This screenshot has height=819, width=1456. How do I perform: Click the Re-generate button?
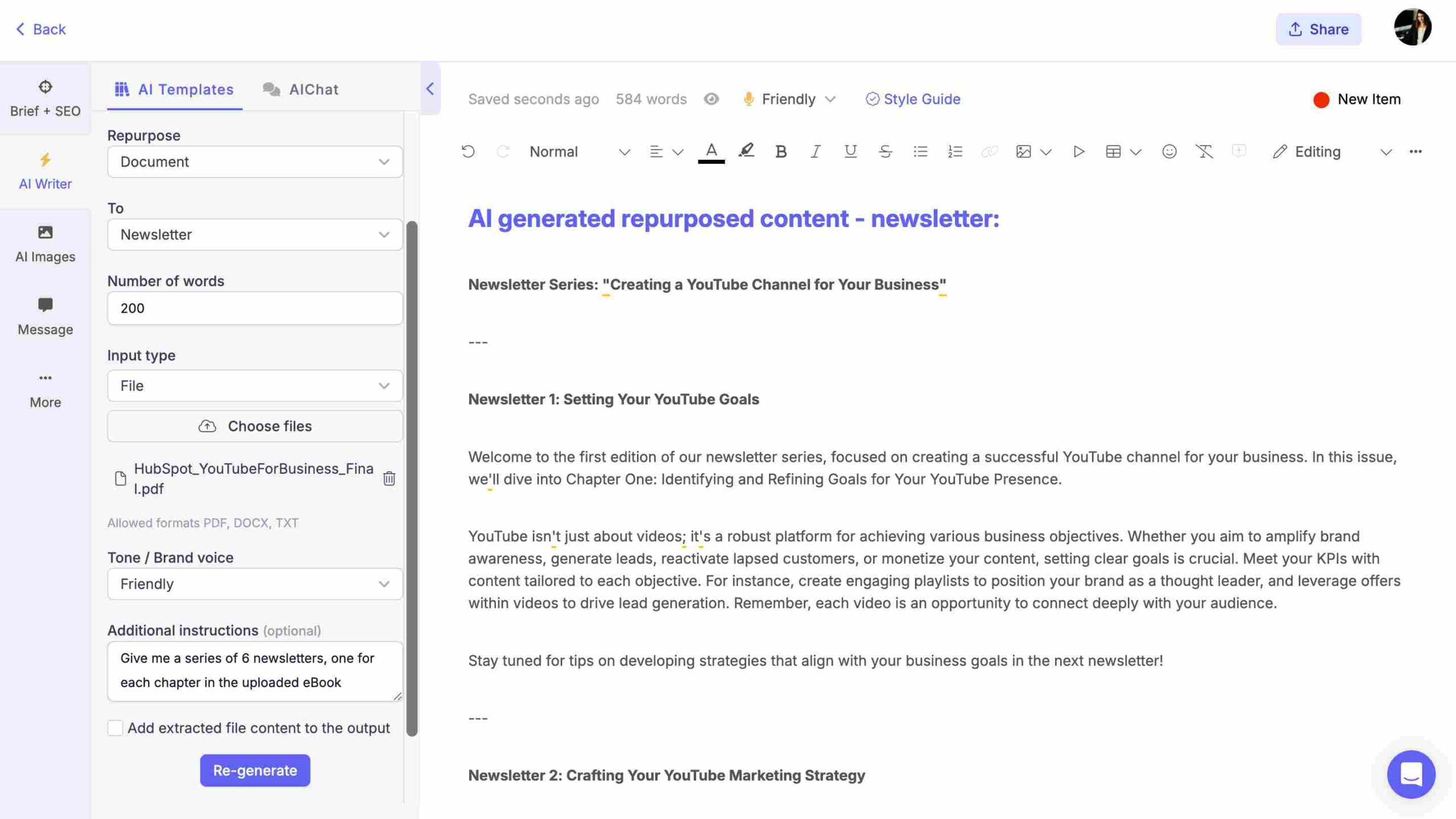tap(254, 770)
